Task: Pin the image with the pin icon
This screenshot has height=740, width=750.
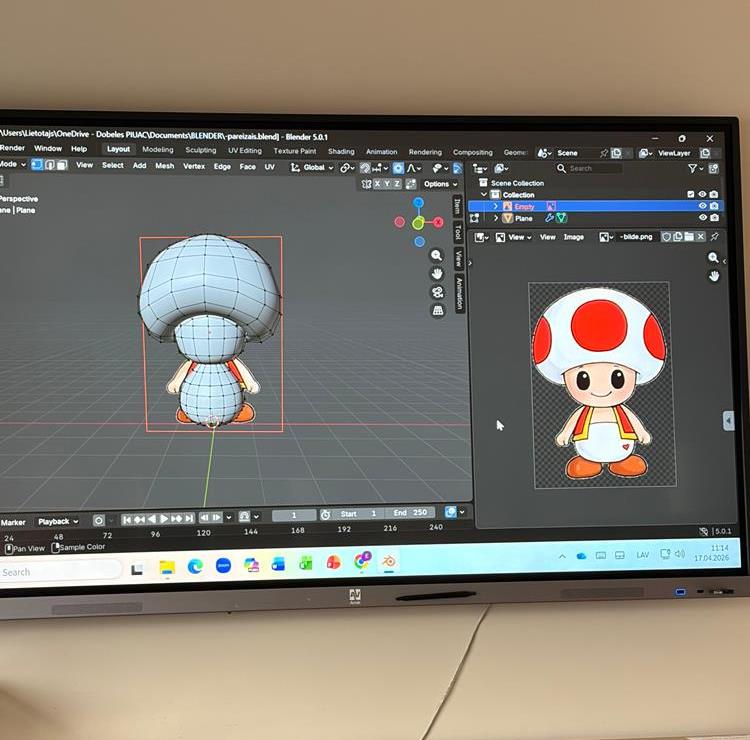Action: 715,237
